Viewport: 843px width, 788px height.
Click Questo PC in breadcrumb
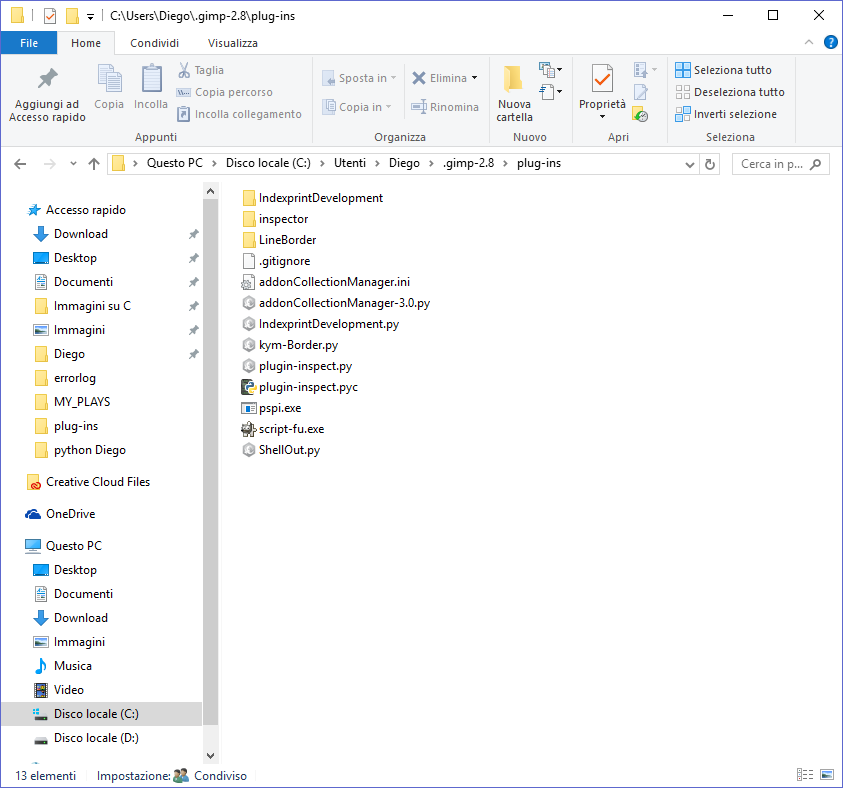[x=175, y=163]
